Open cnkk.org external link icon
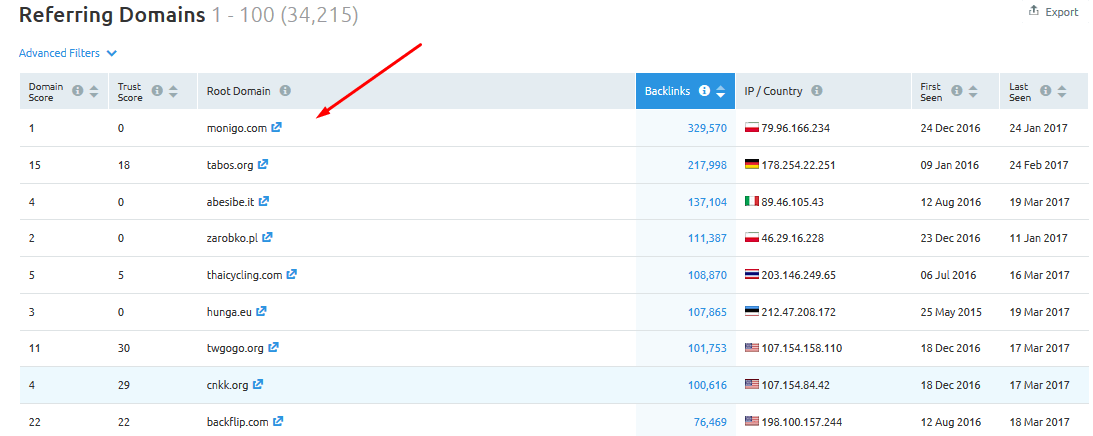This screenshot has height=436, width=1093. pyautogui.click(x=258, y=384)
